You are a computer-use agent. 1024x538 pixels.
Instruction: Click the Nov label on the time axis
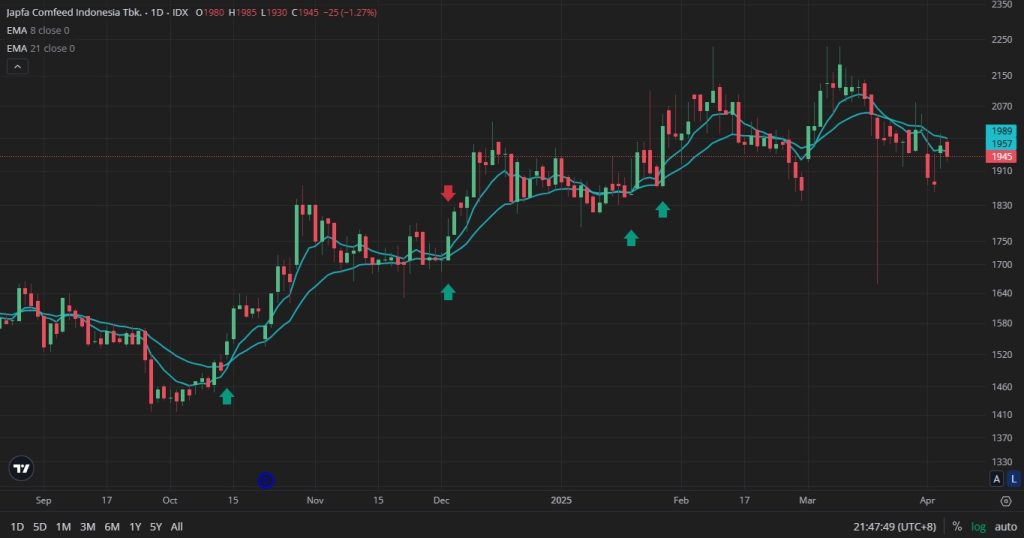pos(315,500)
